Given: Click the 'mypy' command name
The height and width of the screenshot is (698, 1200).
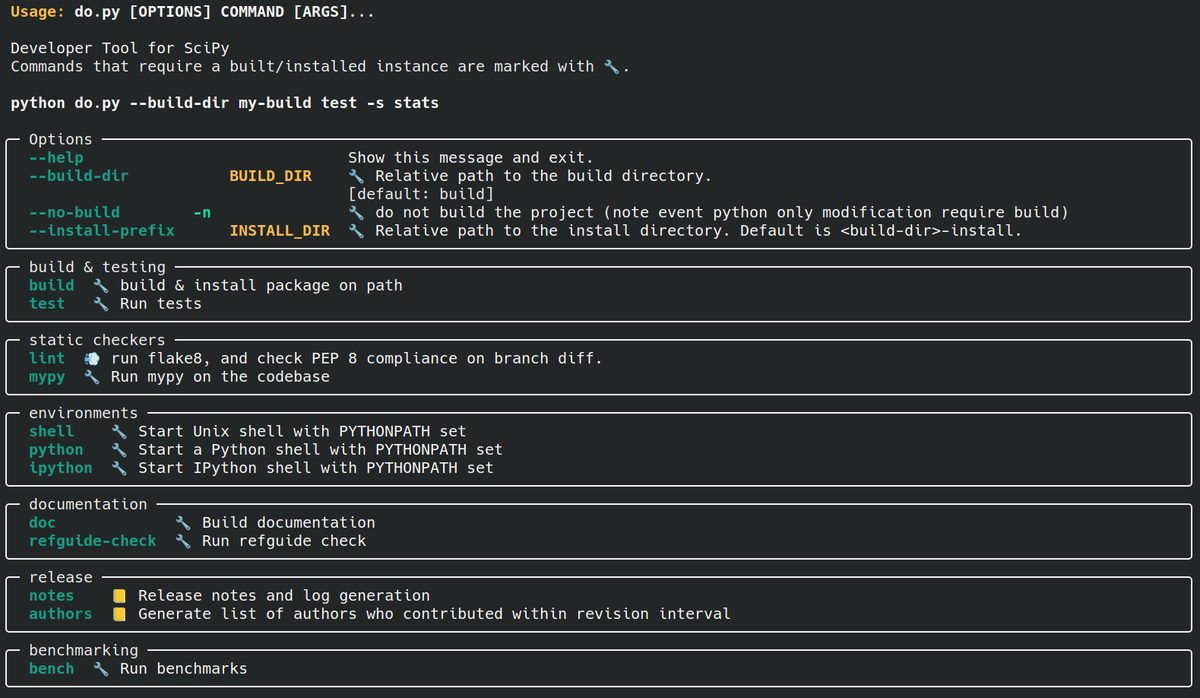Looking at the screenshot, I should click(x=47, y=377).
